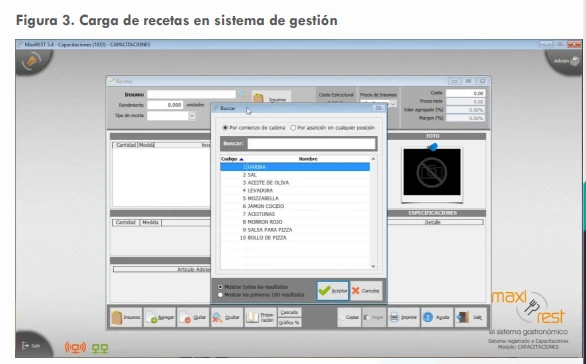Image resolution: width=586 pixels, height=364 pixels.
Task: Close the Recetas window
Action: click(482, 81)
